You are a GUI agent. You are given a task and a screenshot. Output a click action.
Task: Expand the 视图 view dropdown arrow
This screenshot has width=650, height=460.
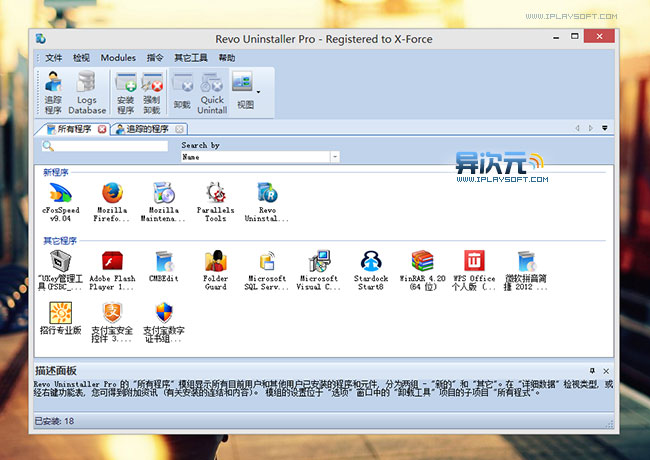[x=258, y=91]
